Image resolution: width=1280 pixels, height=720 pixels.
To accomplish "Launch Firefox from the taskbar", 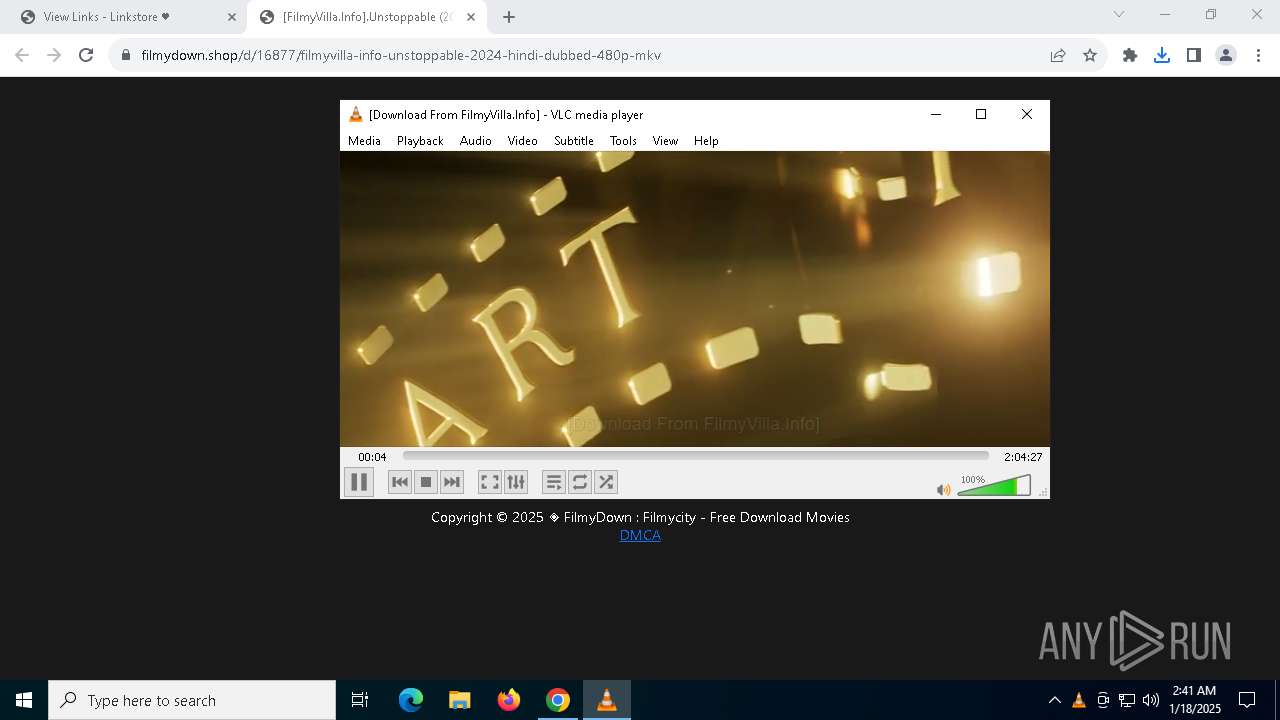I will pos(509,700).
